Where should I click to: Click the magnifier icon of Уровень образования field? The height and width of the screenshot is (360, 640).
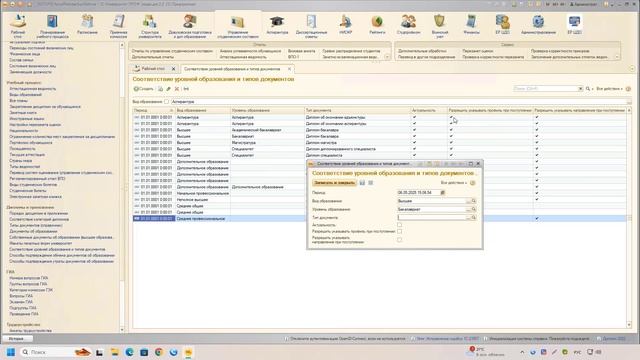(474, 209)
